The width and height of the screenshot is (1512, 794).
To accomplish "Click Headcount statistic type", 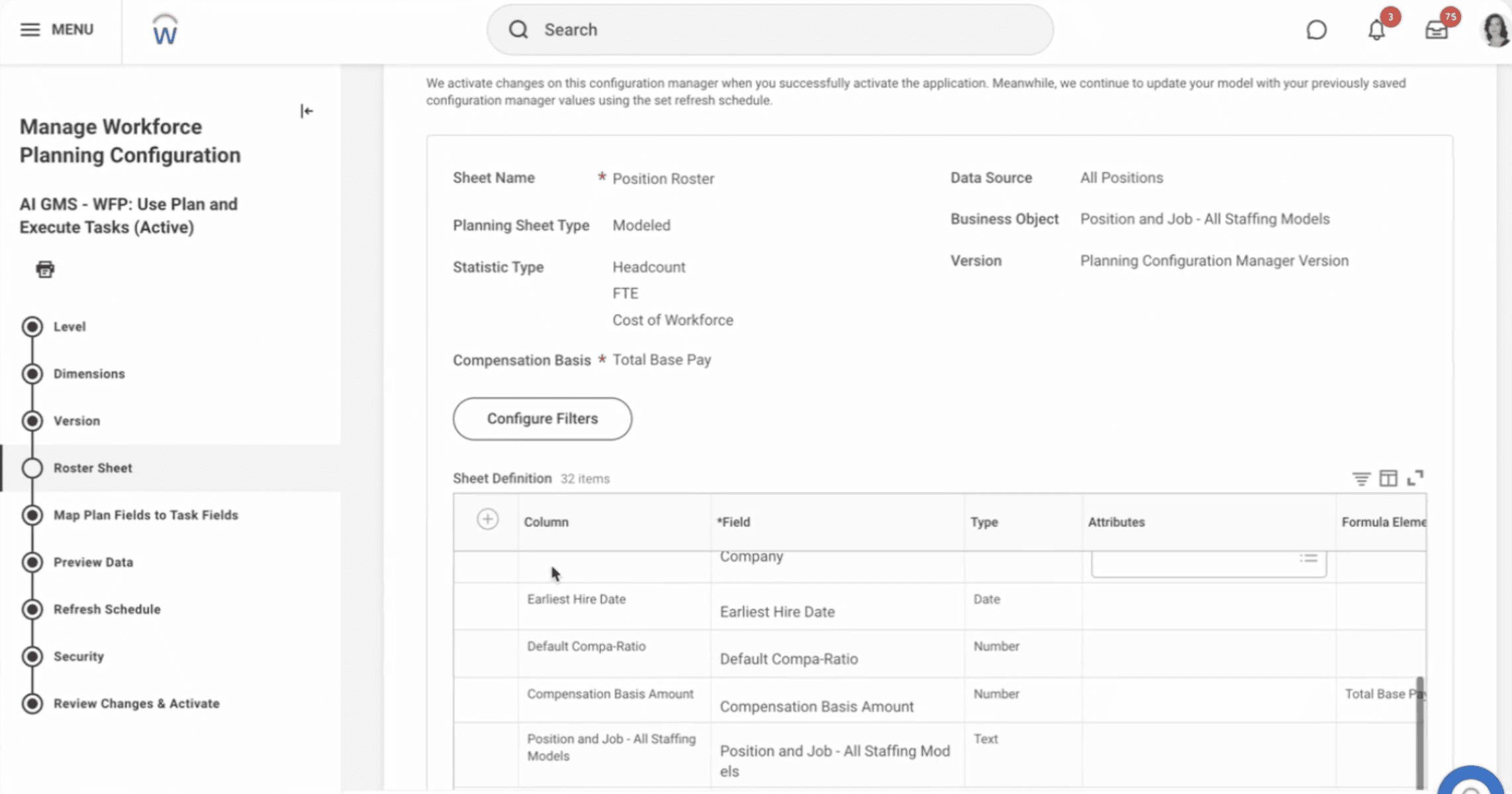I will [x=649, y=267].
